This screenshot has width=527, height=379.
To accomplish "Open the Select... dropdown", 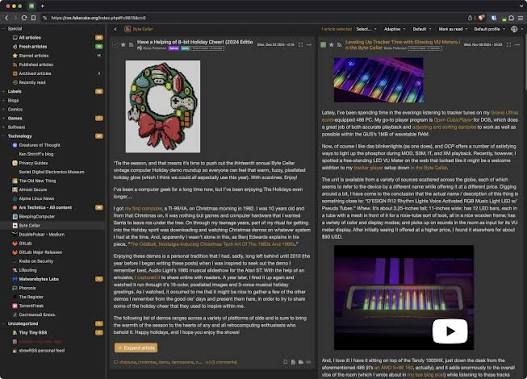I will point(366,29).
